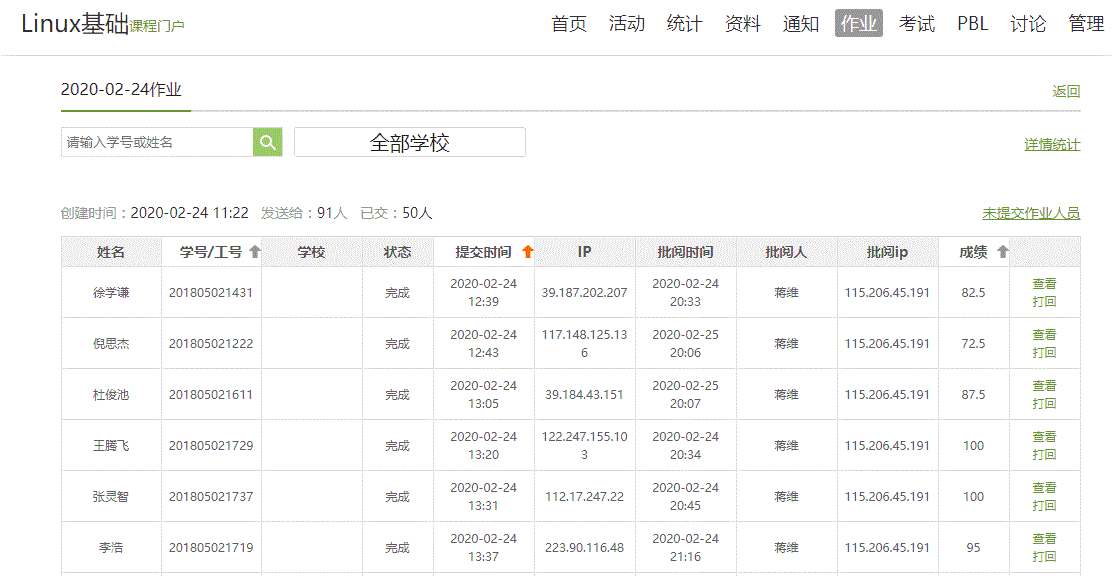
Task: View submission of 王腾飞
Action: (1044, 437)
